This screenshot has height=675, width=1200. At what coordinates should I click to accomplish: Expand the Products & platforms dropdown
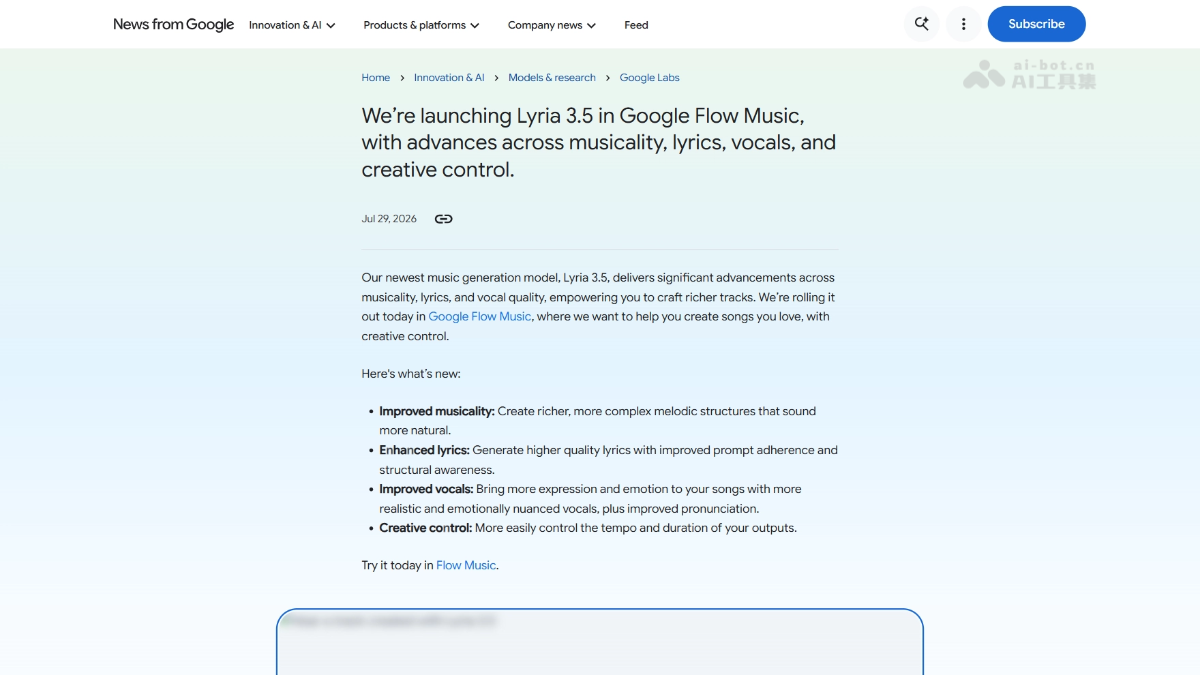click(421, 25)
